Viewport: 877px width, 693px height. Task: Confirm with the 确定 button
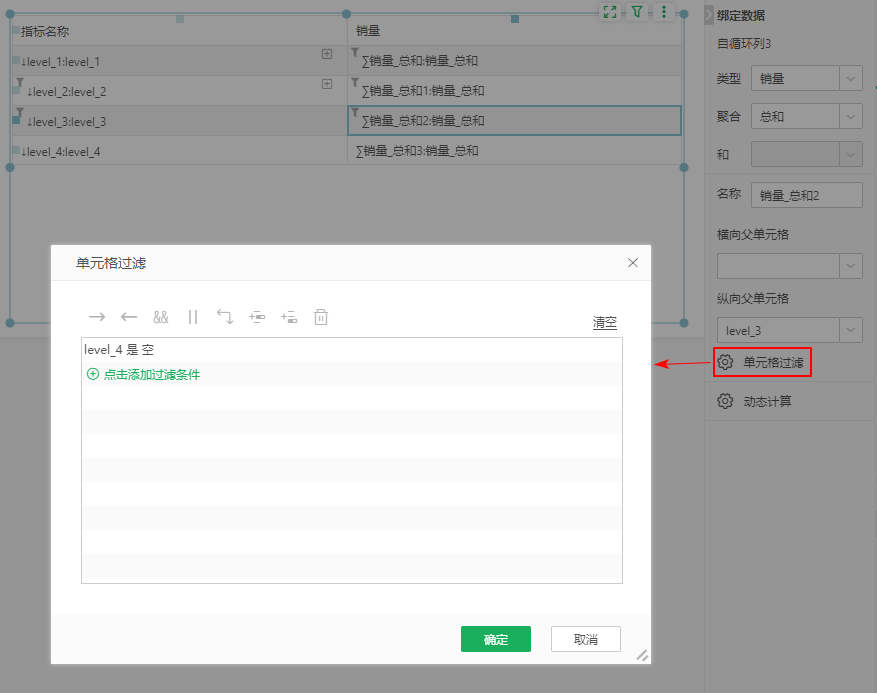coord(496,639)
